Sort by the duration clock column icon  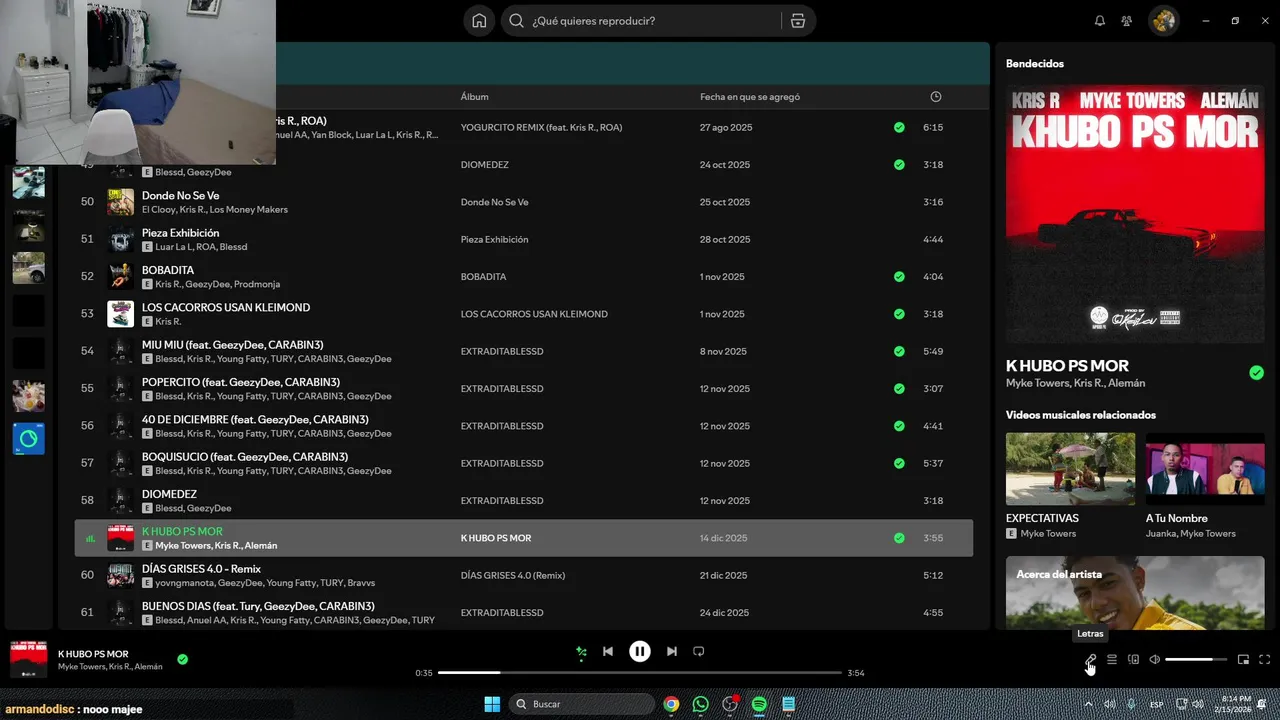click(936, 97)
